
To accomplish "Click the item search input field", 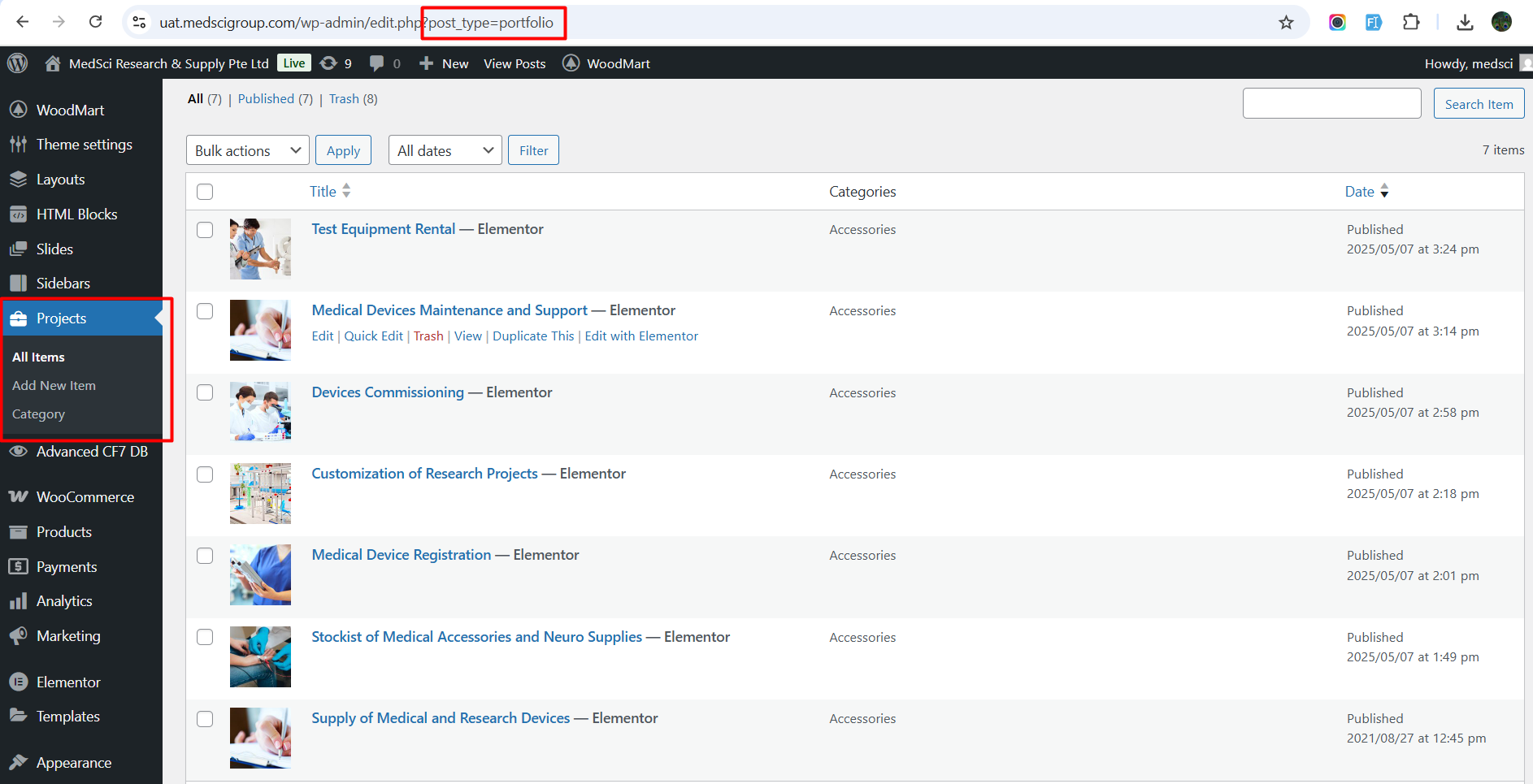I will [x=1331, y=104].
